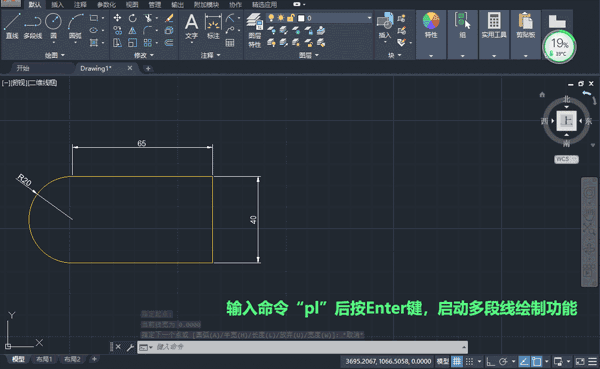Open the Start (开始) file tab
This screenshot has width=600, height=369.
click(x=23, y=68)
